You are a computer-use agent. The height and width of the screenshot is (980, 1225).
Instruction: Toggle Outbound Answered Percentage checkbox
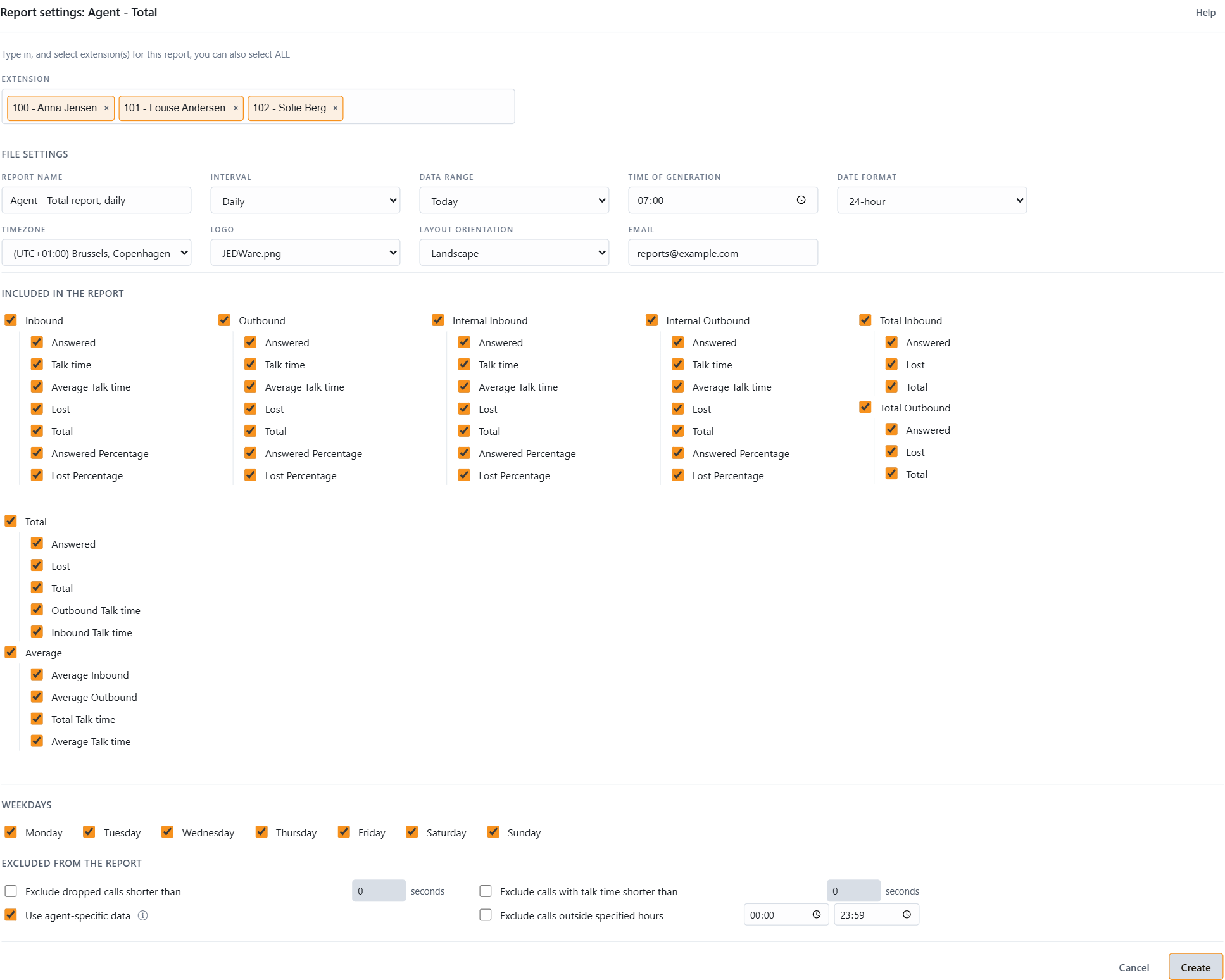251,453
